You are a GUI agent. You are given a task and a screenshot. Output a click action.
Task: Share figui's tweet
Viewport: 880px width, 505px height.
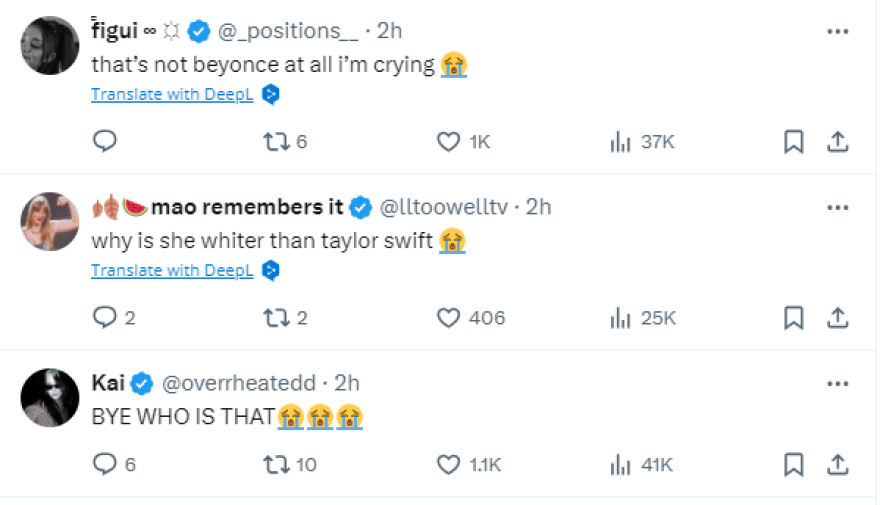(x=838, y=142)
